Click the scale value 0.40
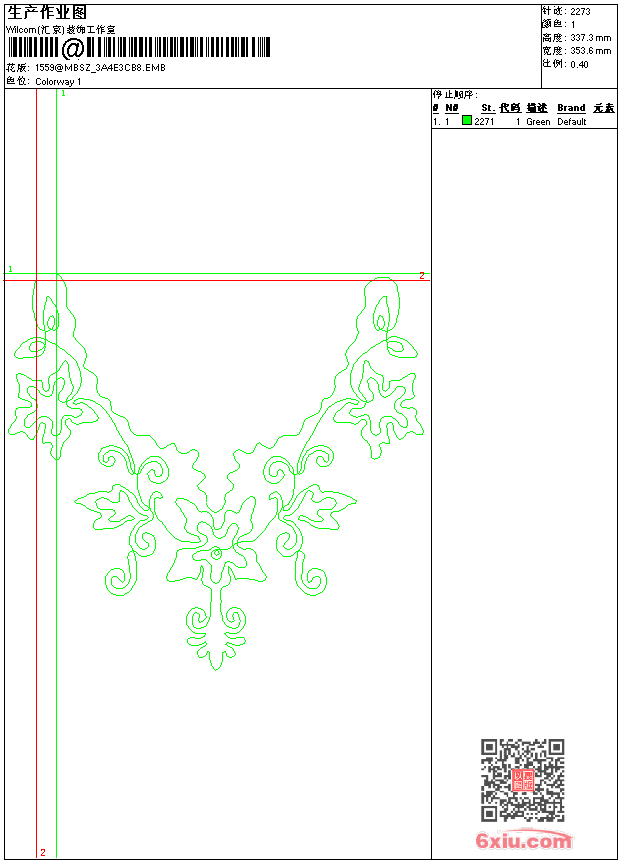This screenshot has height=860, width=620. tap(579, 65)
